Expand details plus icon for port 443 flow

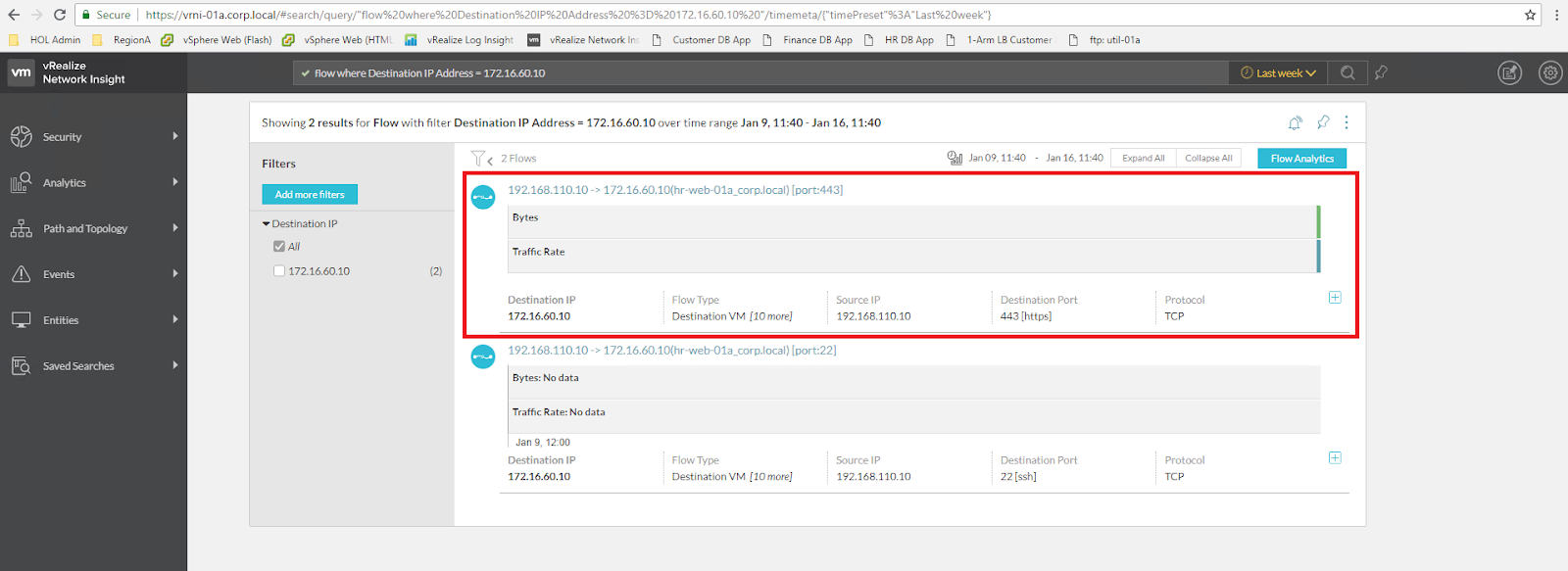pos(1334,298)
